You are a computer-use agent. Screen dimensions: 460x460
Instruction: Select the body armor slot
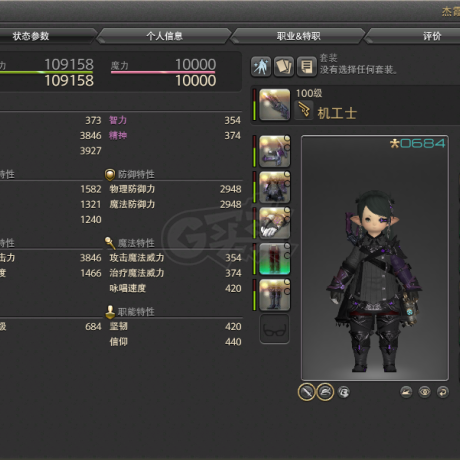coord(275,187)
